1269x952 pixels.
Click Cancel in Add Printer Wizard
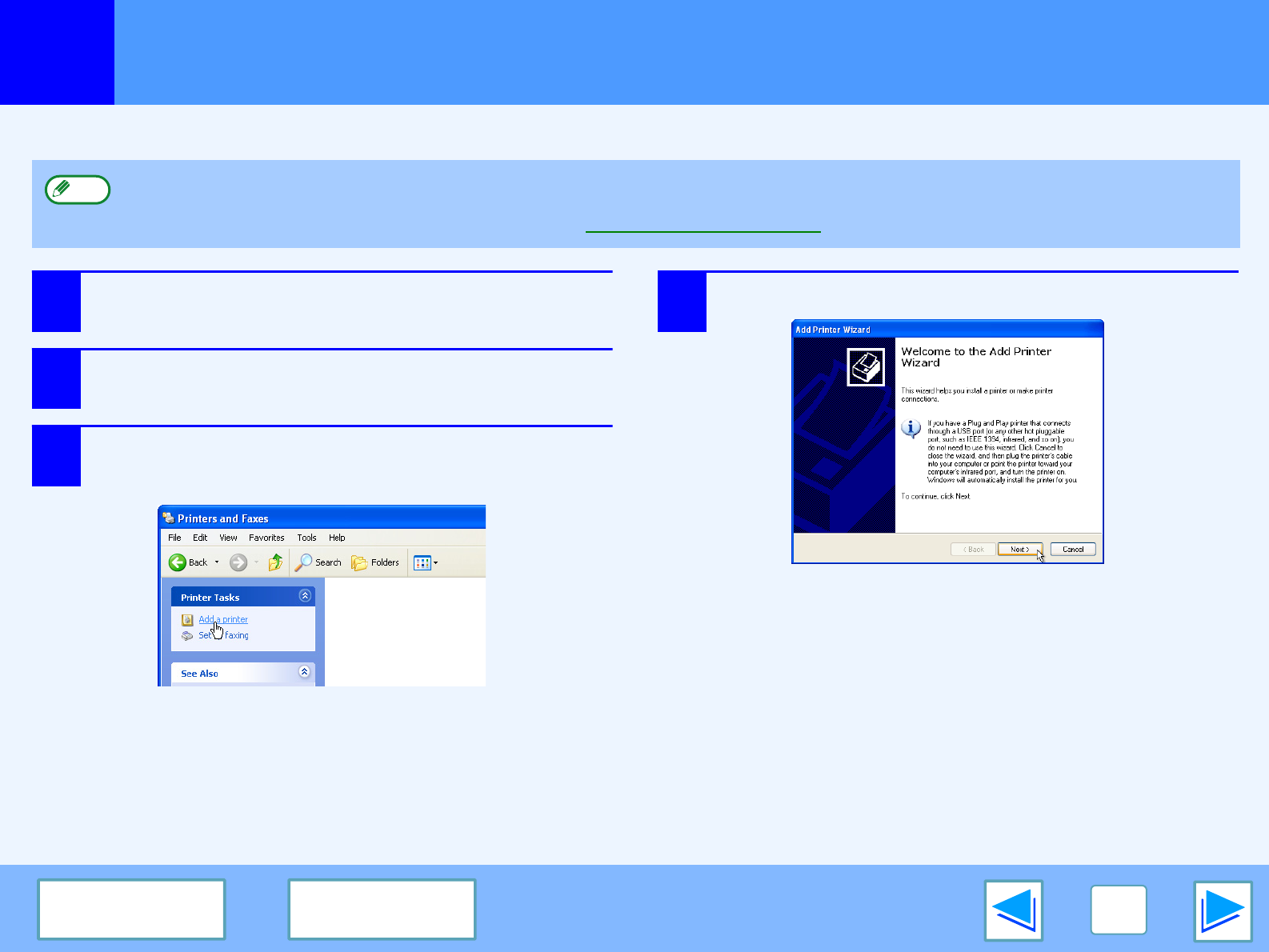(x=1073, y=550)
